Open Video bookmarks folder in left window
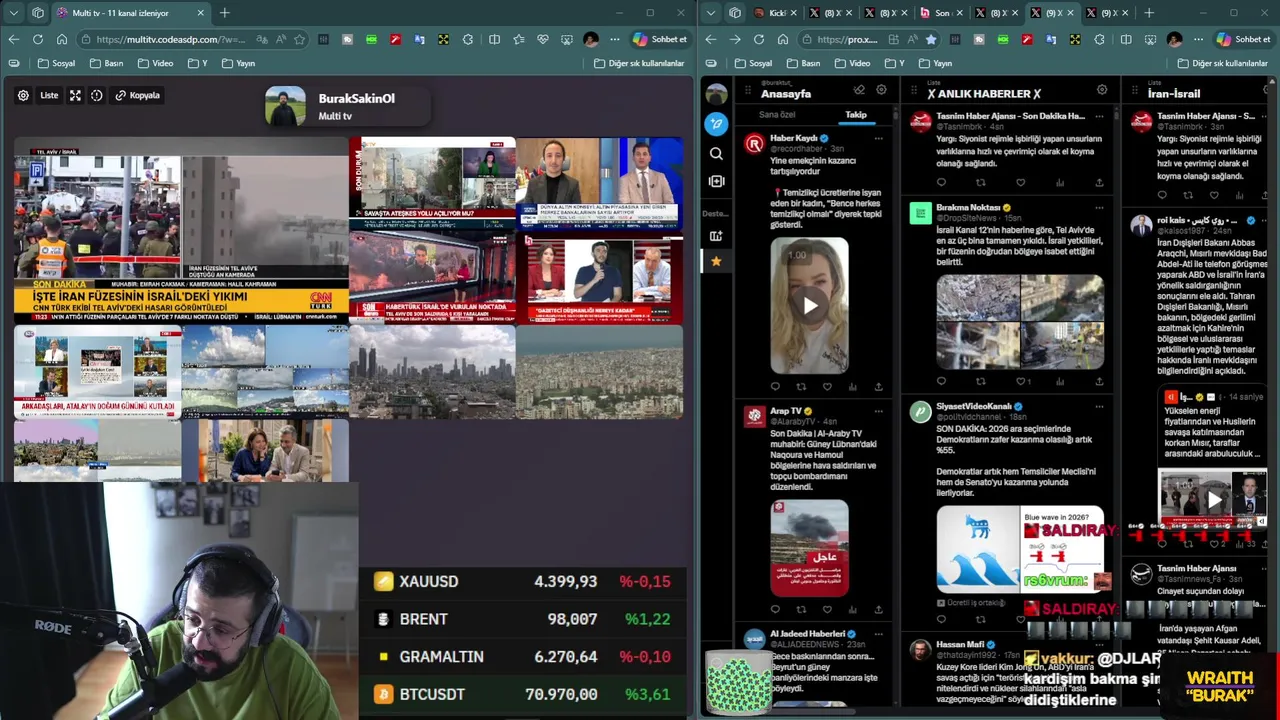The image size is (1280, 720). point(156,63)
